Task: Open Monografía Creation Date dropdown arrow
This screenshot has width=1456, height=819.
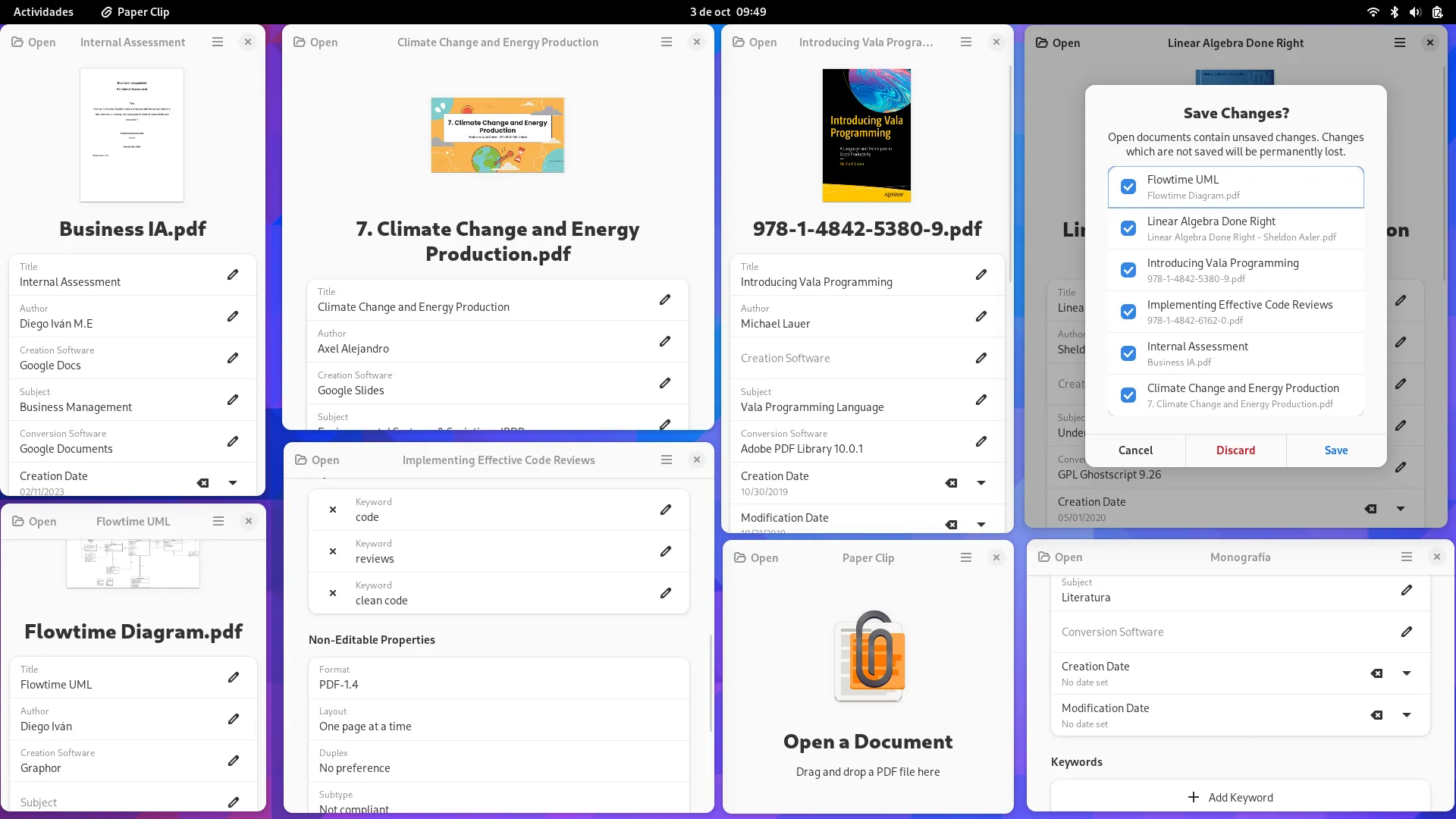Action: (x=1407, y=673)
